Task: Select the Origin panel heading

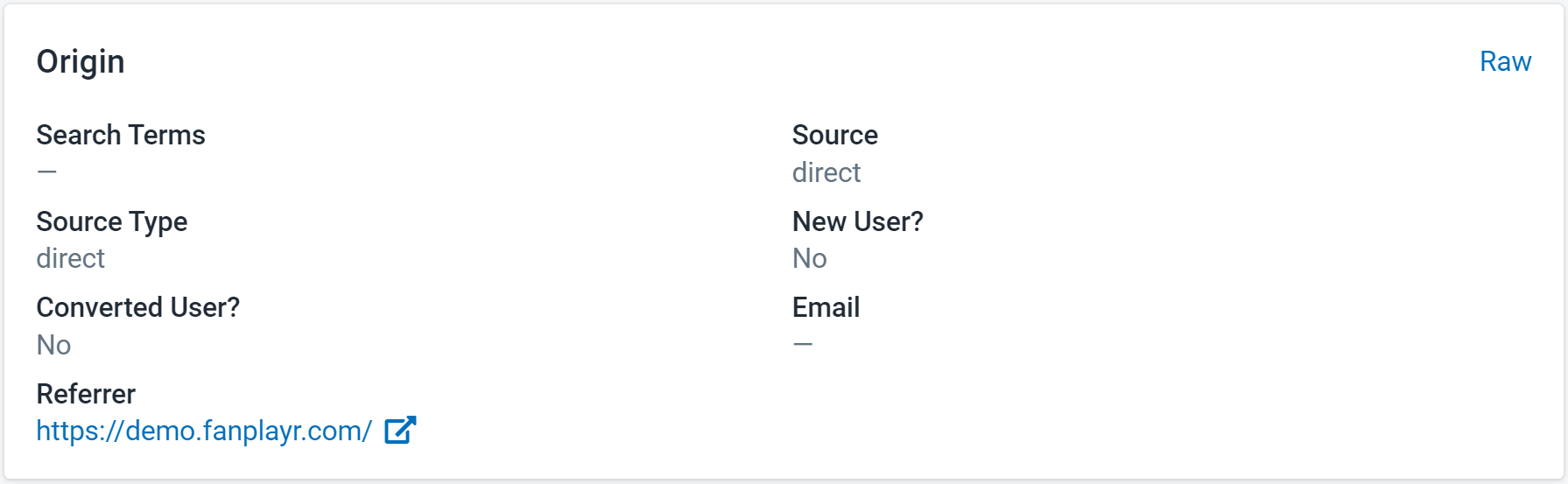Action: point(81,61)
